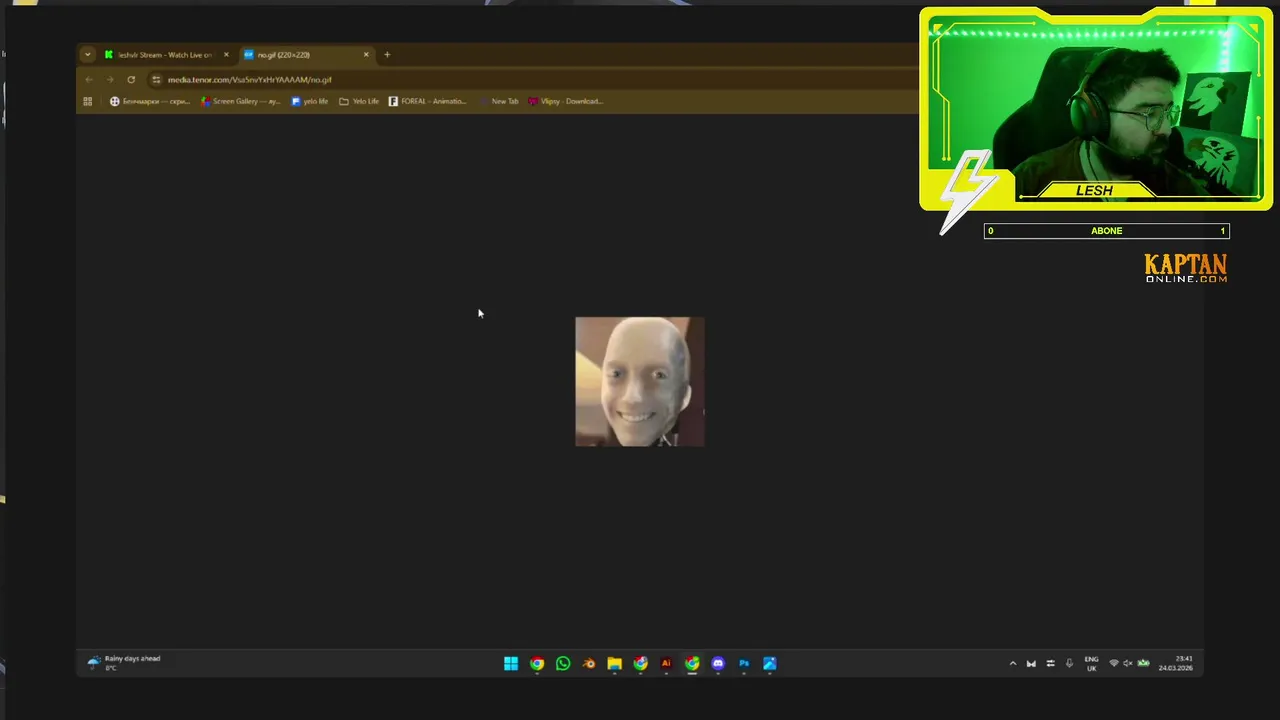Image resolution: width=1280 pixels, height=720 pixels.
Task: Open the Rainy days ahead weather widget
Action: (124, 662)
